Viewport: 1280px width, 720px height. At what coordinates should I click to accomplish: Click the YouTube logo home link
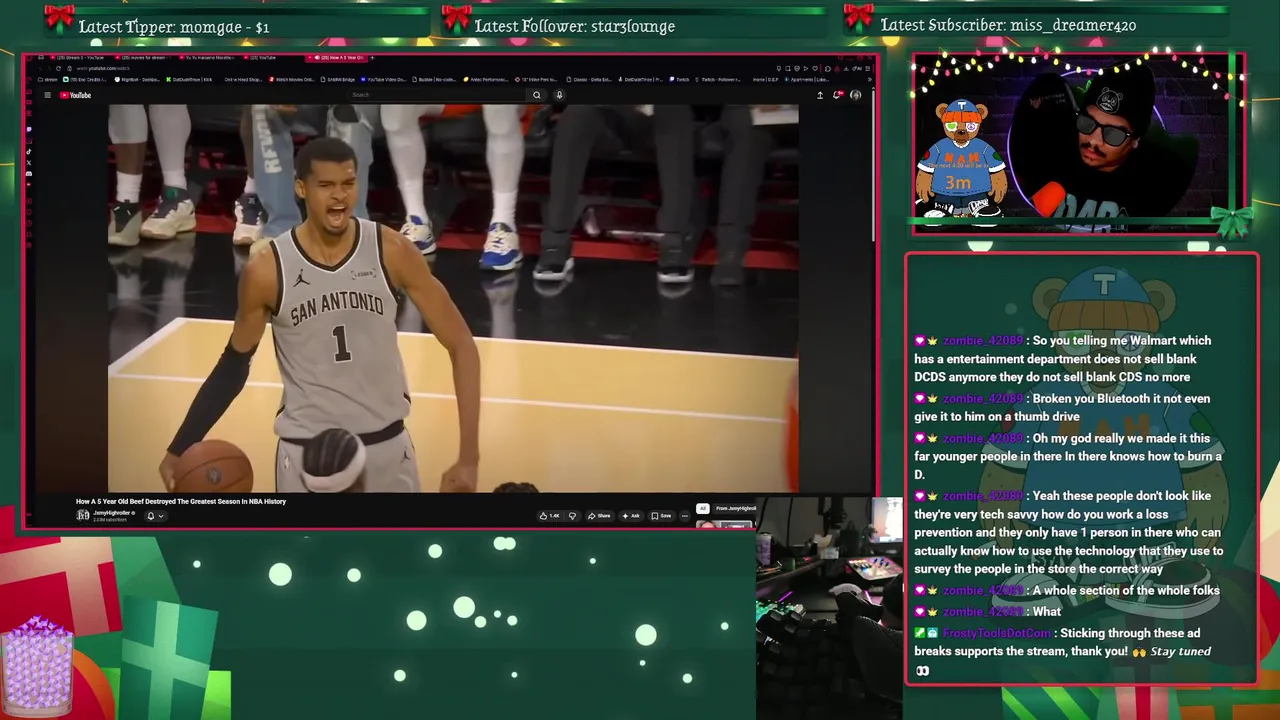[x=75, y=95]
